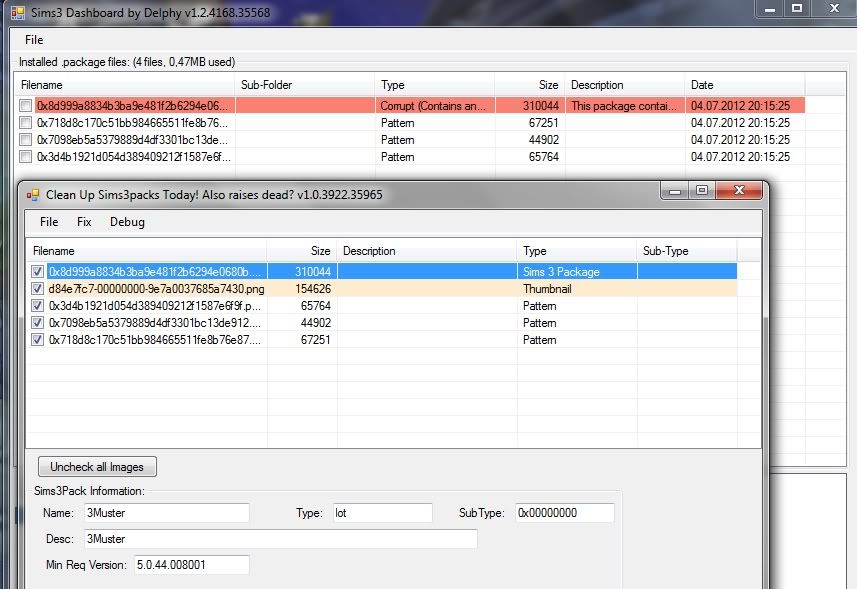This screenshot has height=589, width=857.
Task: Click the Clean Up Sims3packs window icon
Action: [x=33, y=194]
